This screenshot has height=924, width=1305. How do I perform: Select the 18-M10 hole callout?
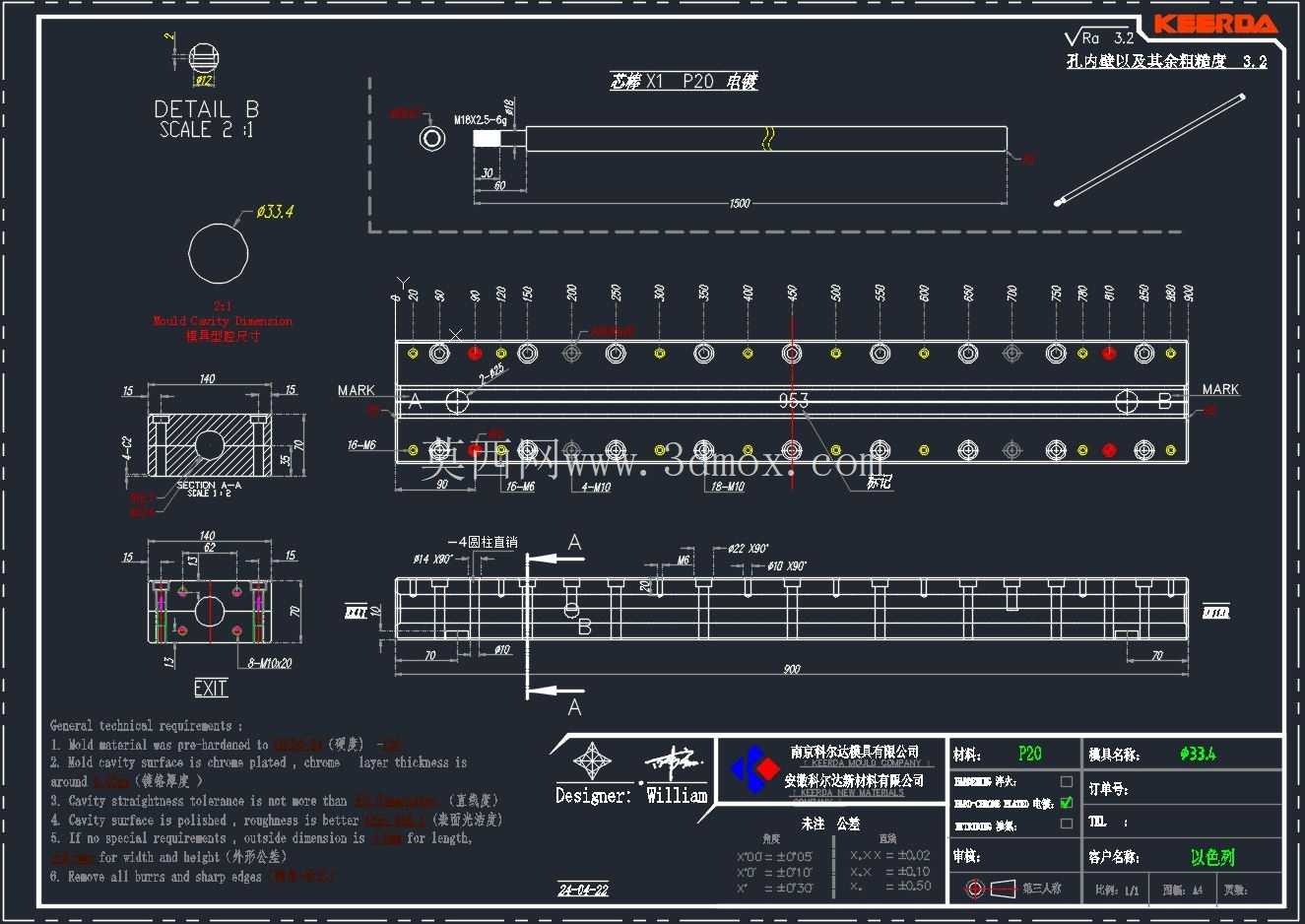[x=728, y=487]
